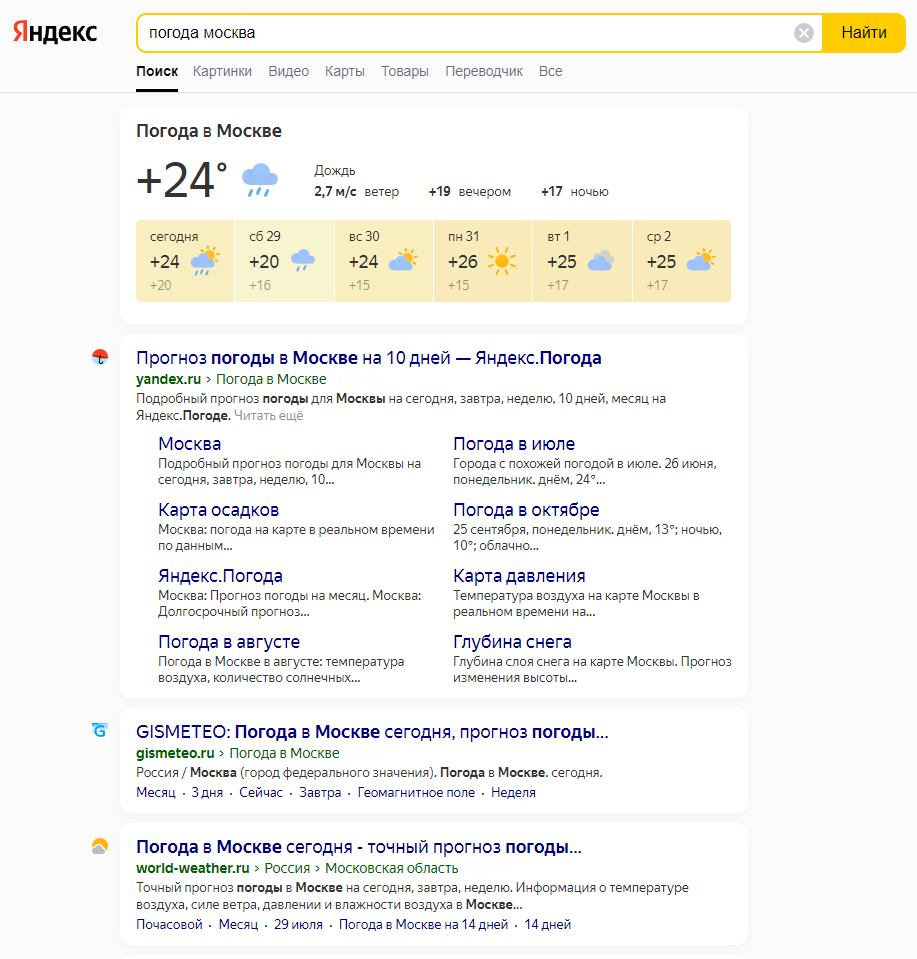The image size is (917, 959).
Task: Click the Яндекс logo
Action: tap(55, 32)
